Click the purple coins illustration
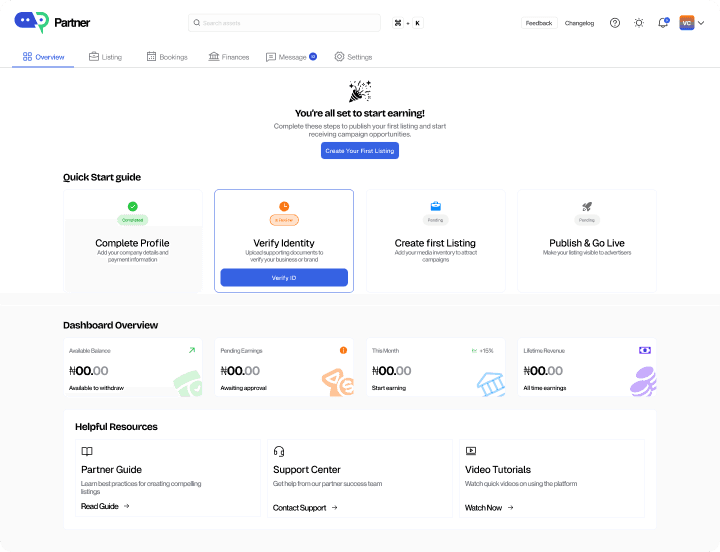720x552 pixels. pyautogui.click(x=643, y=382)
